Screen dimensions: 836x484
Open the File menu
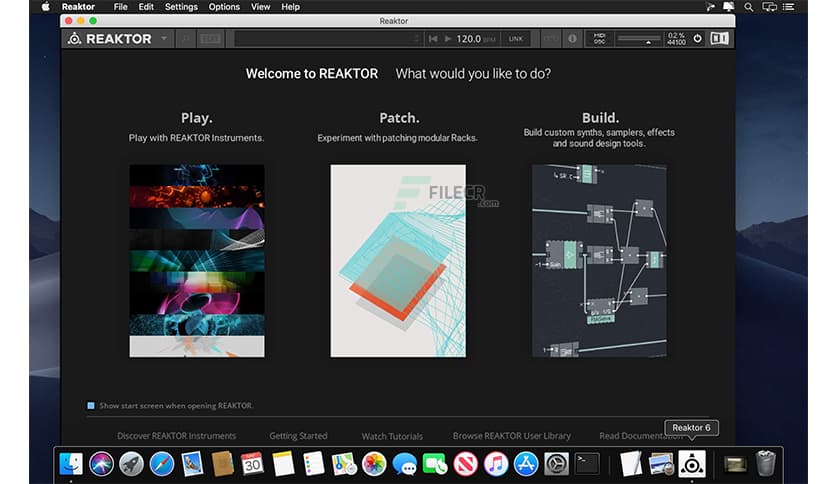(120, 7)
